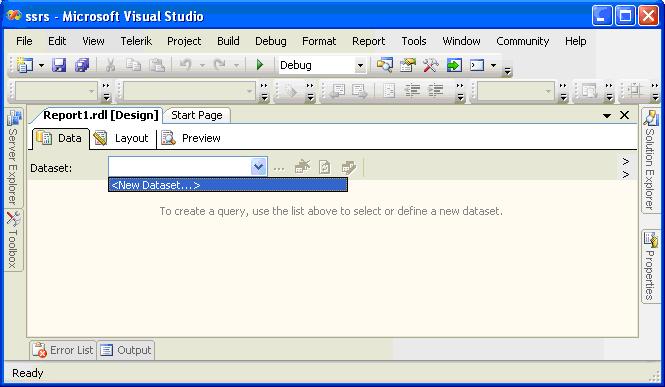The width and height of the screenshot is (665, 387).
Task: Open Project menu
Action: coord(184,41)
